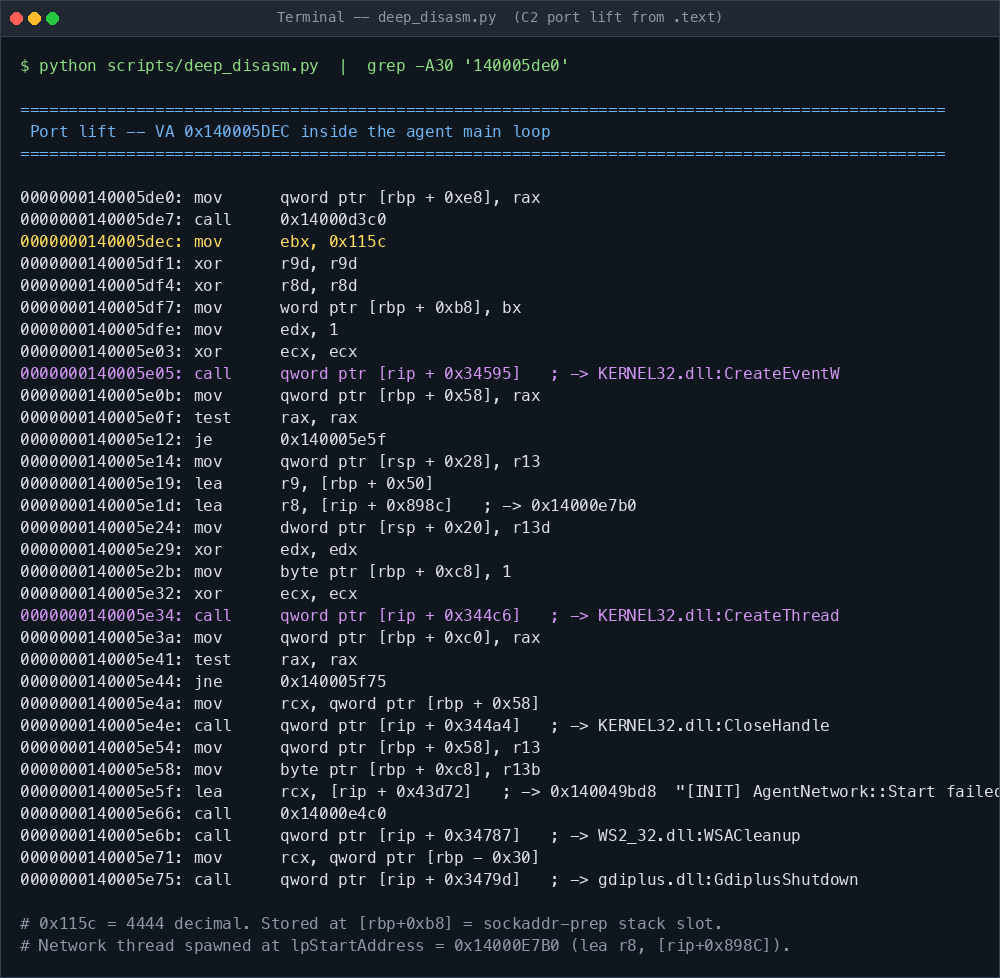1000x978 pixels.
Task: Click the red close window button
Action: [x=17, y=18]
